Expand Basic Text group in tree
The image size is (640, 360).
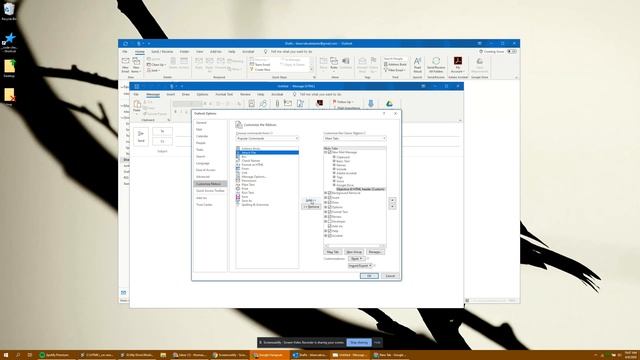334,161
